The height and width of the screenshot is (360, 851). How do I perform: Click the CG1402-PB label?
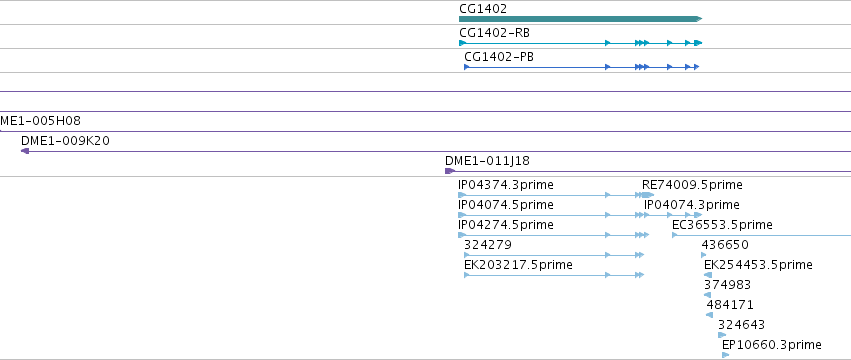[x=499, y=57]
